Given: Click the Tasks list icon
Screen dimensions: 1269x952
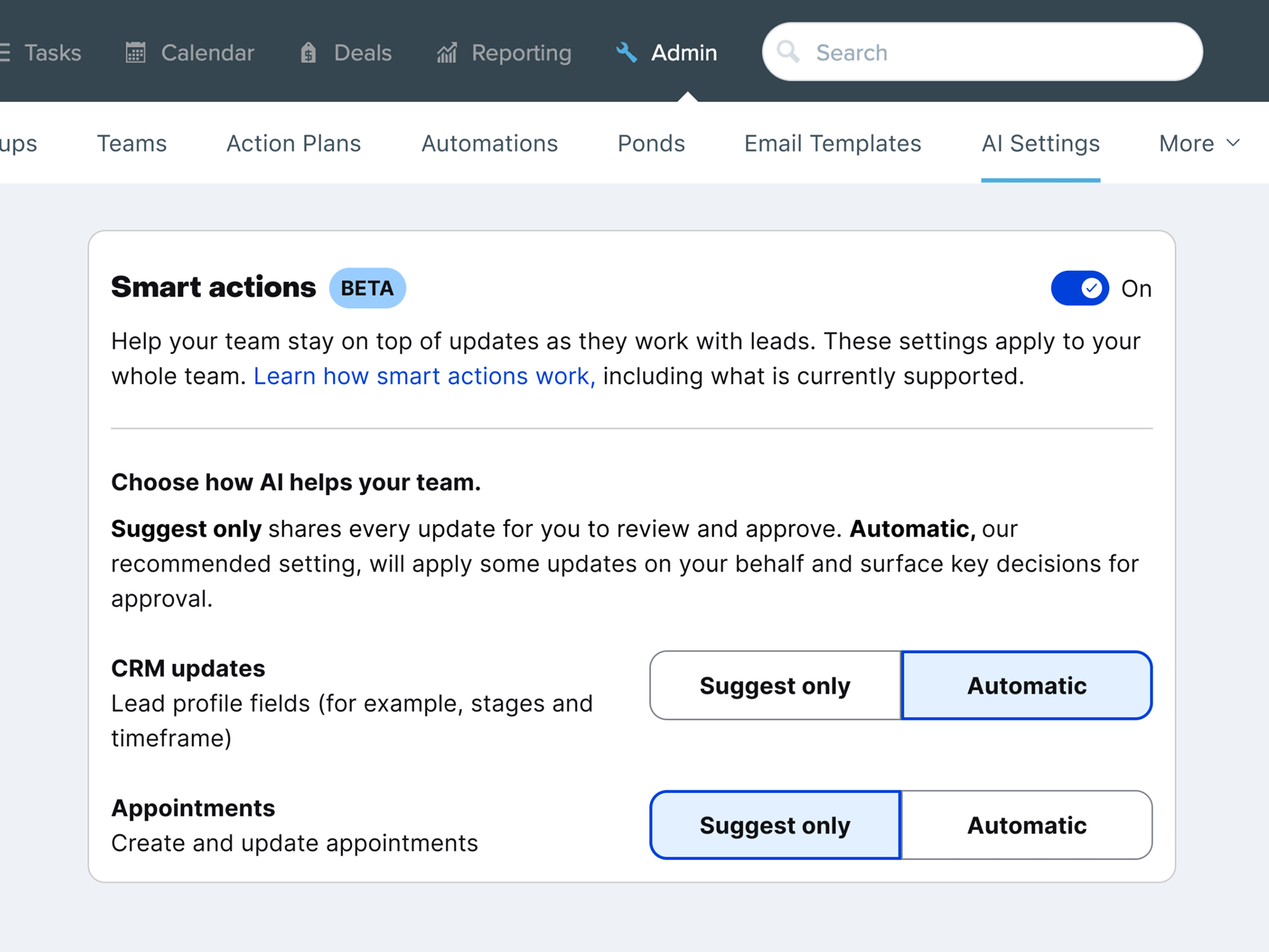Looking at the screenshot, I should coord(4,52).
